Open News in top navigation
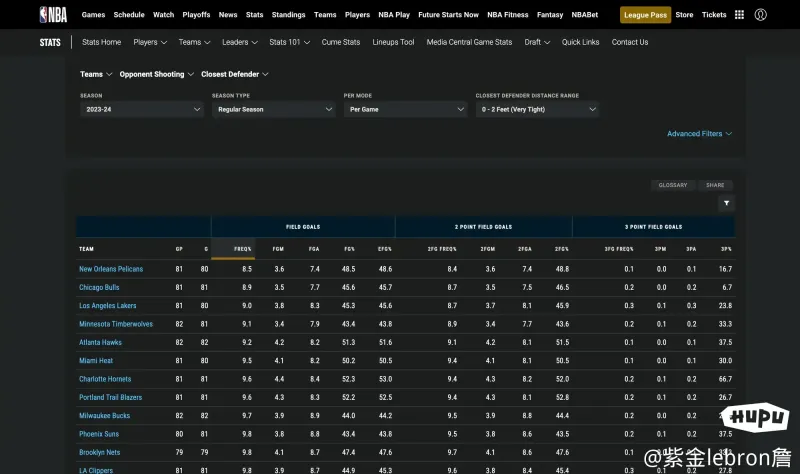Viewport: 800px width, 474px height. 228,15
